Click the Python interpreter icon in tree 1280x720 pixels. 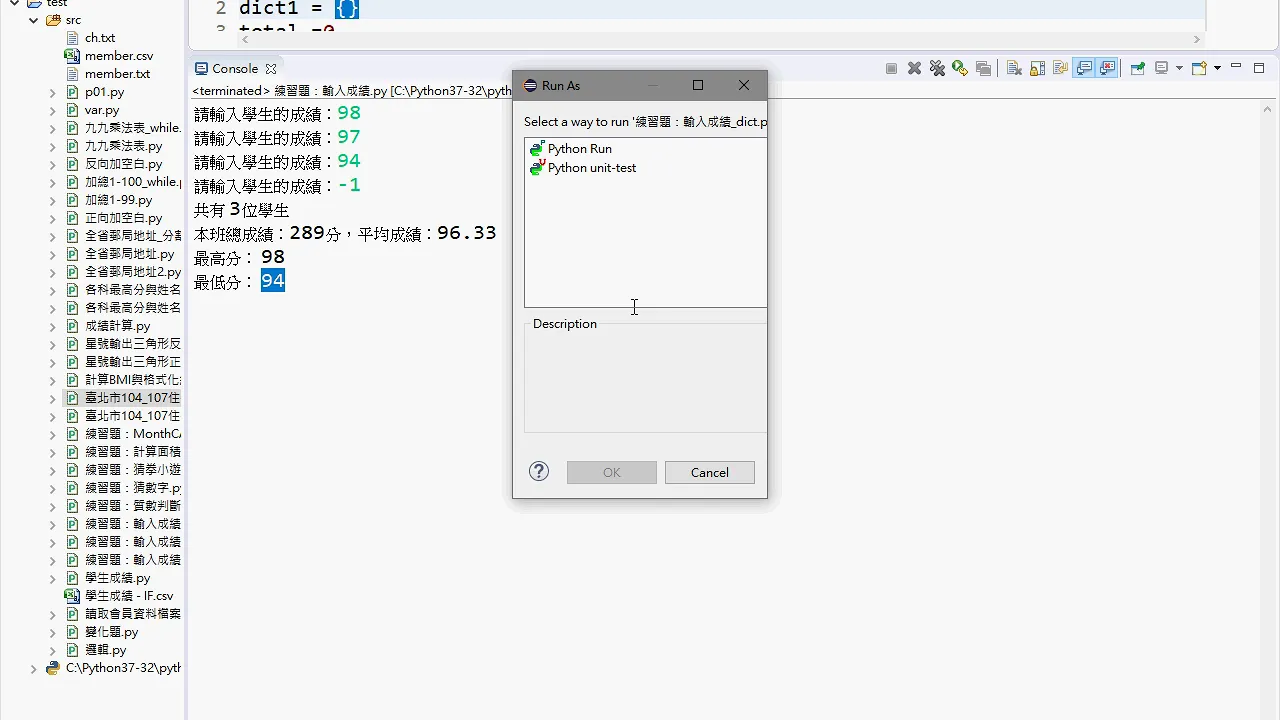point(53,668)
